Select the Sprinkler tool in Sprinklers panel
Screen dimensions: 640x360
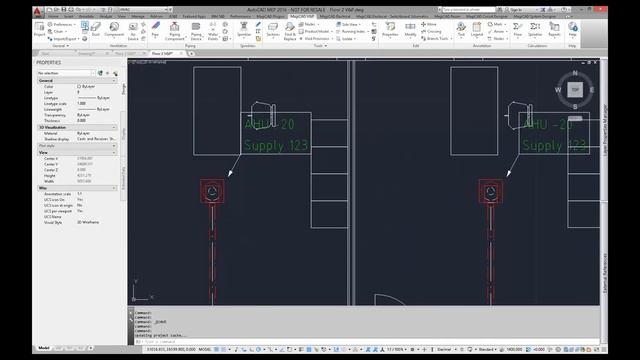click(x=244, y=30)
